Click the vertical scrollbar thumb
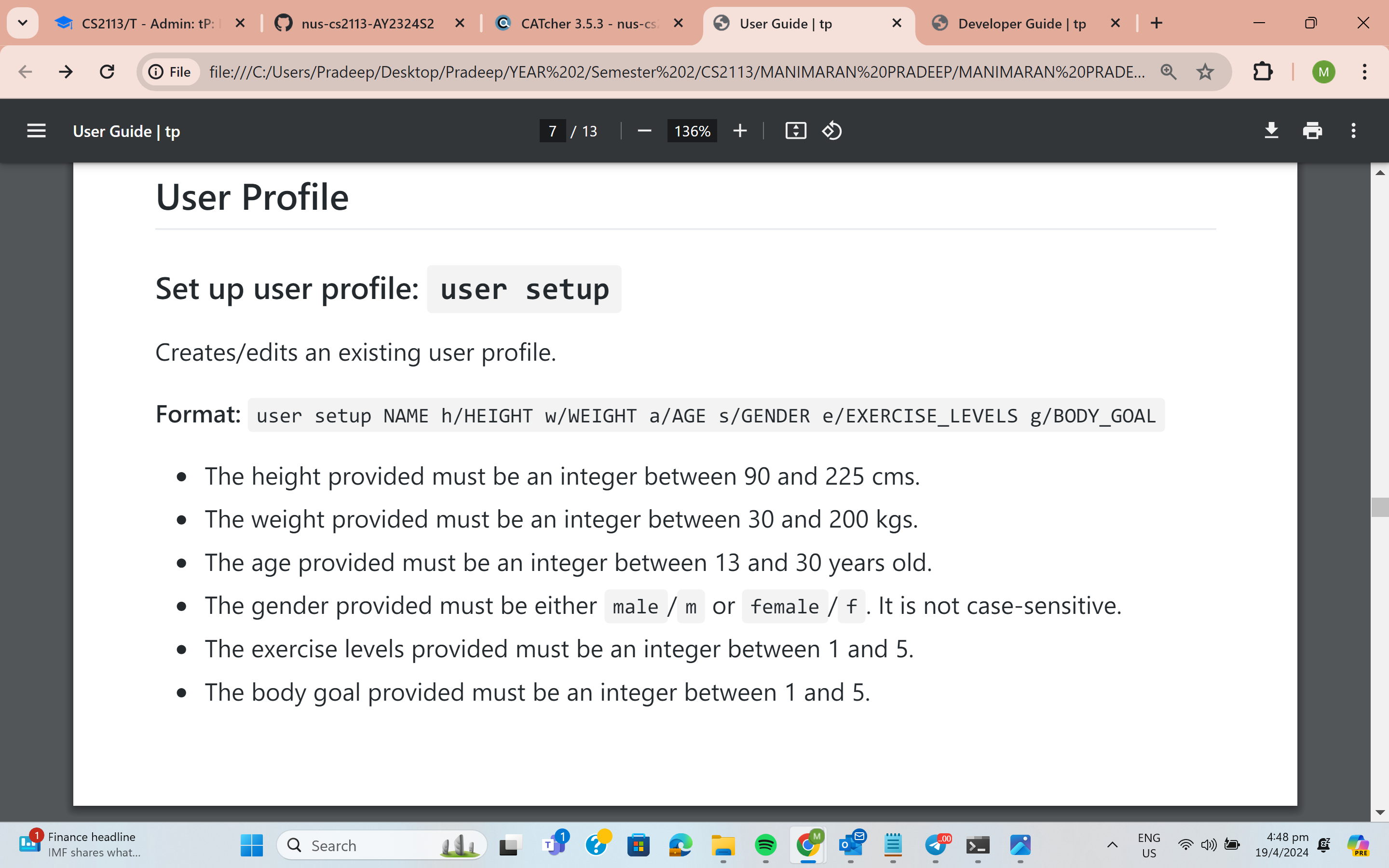The width and height of the screenshot is (1389, 868). coord(1379,507)
